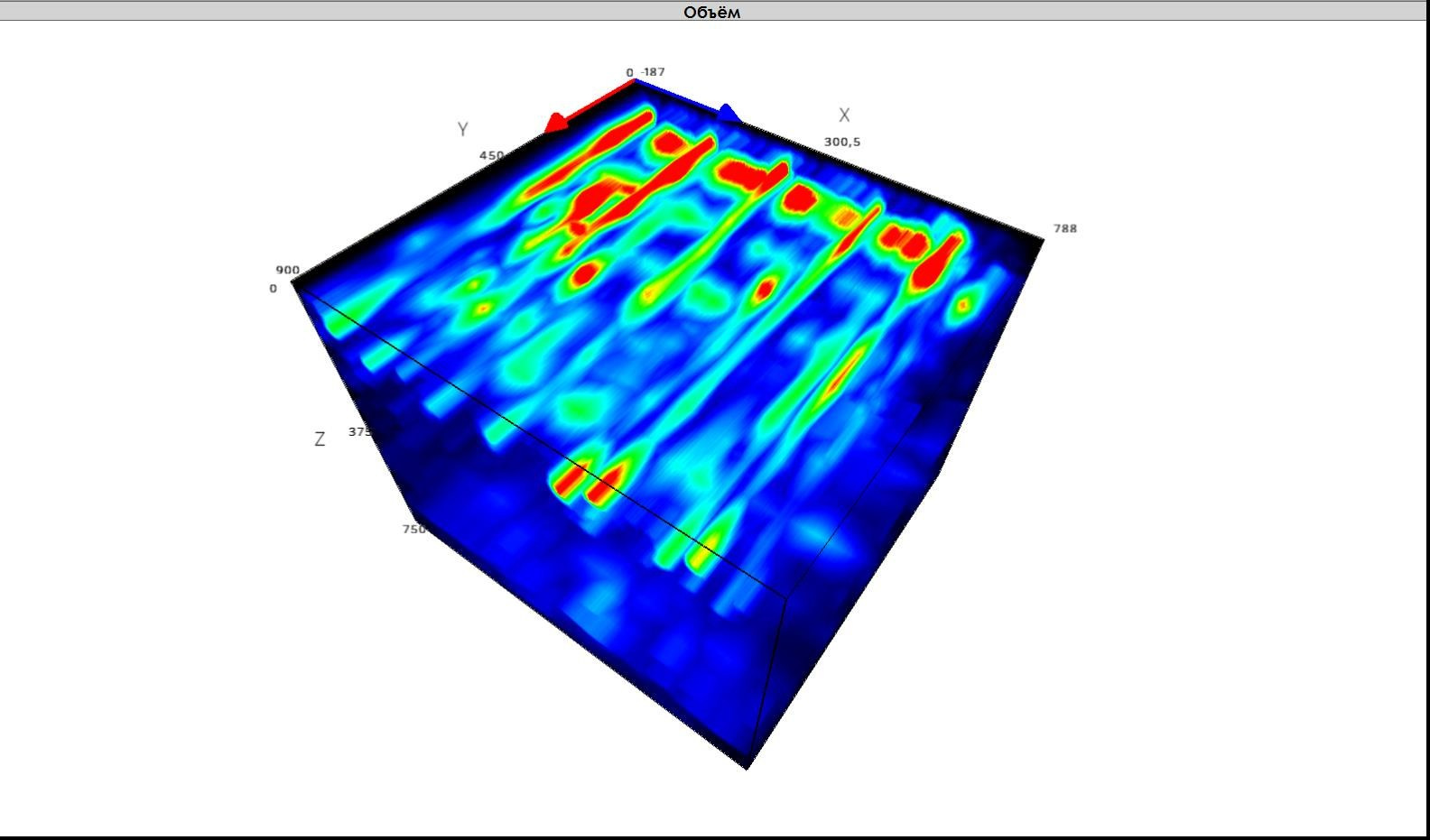Viewport: 1430px width, 840px height.
Task: Click the 375 tick label on Z axis
Action: [359, 432]
